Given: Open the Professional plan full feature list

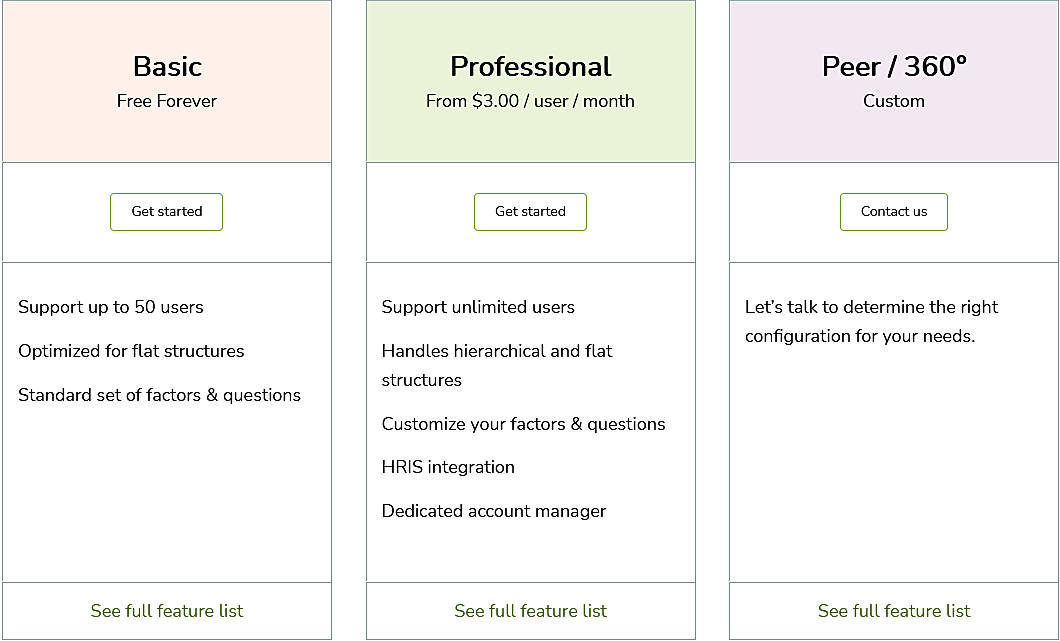Looking at the screenshot, I should 530,610.
